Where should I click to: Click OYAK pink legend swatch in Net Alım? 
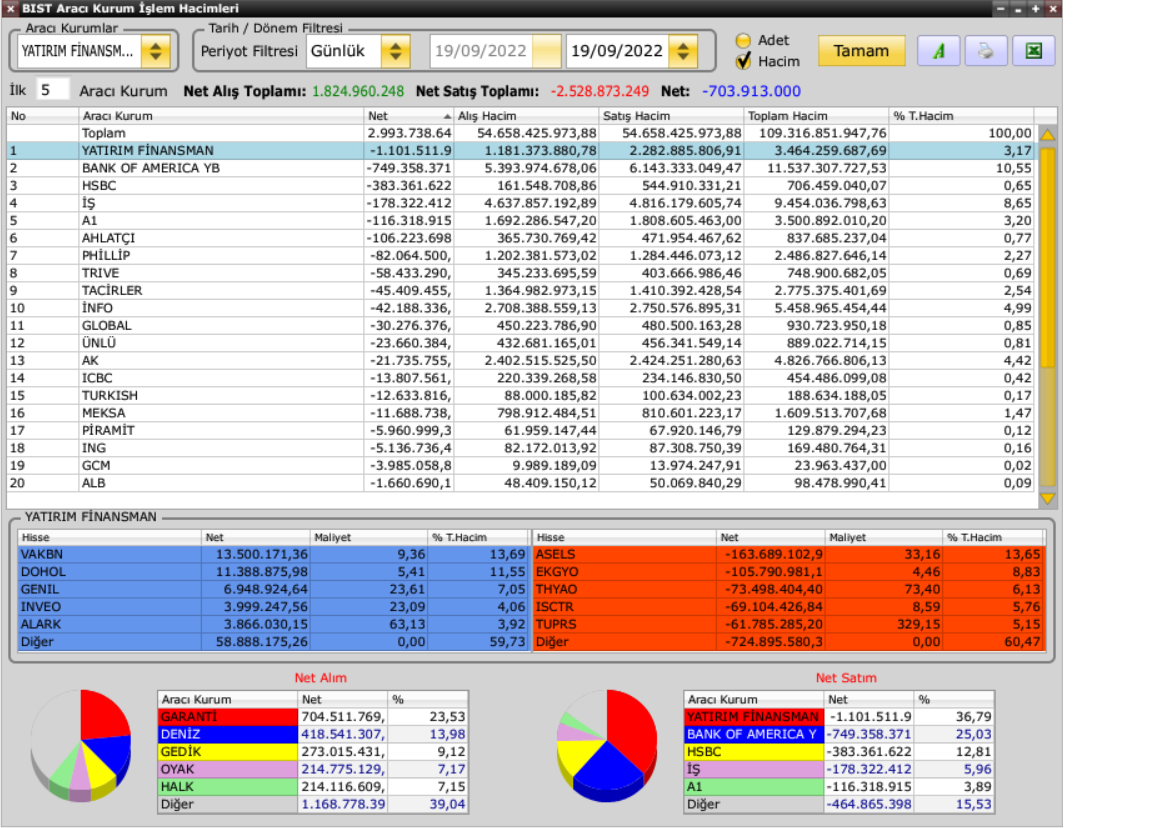[x=228, y=769]
